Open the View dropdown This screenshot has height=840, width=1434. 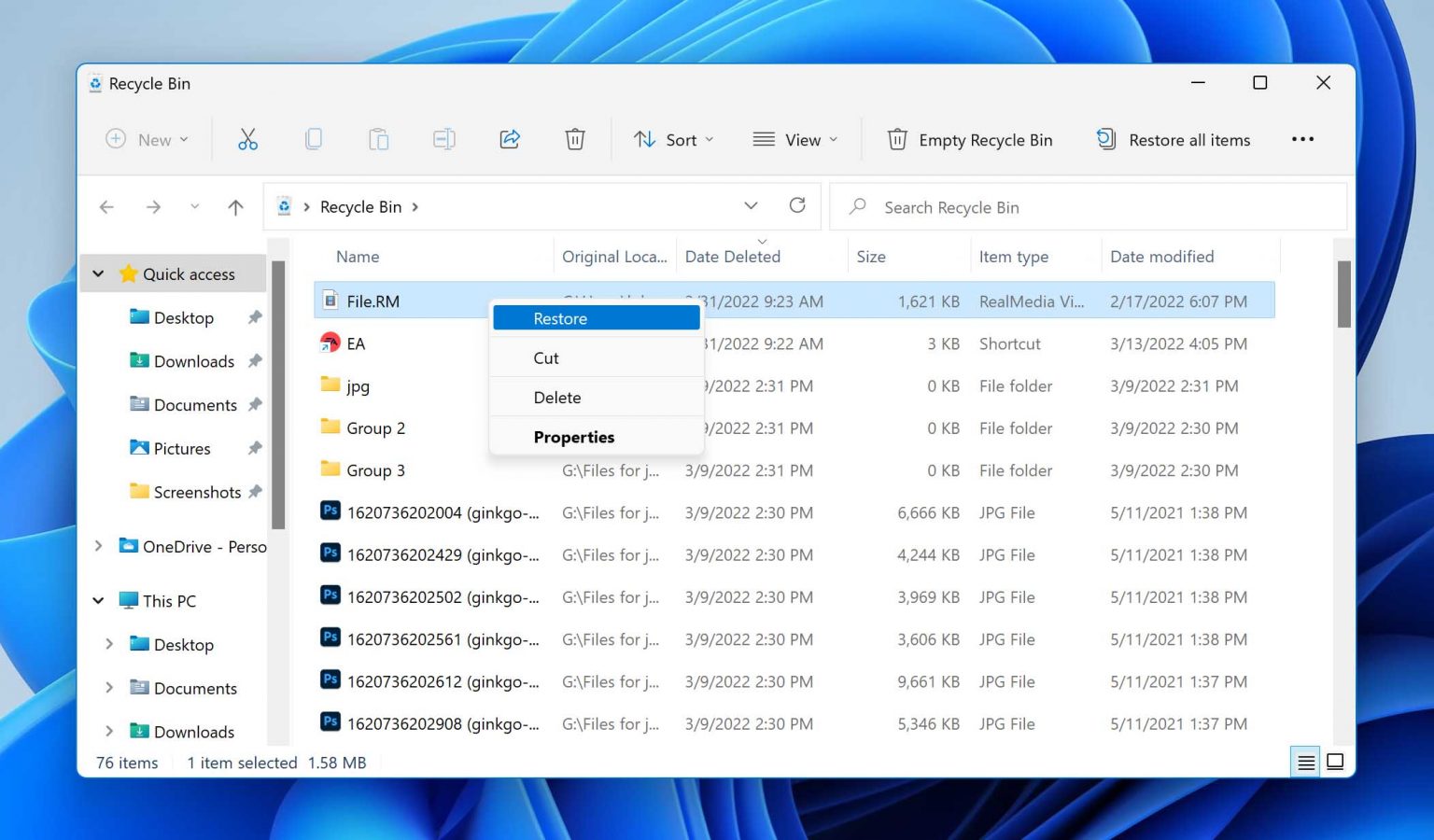795,140
